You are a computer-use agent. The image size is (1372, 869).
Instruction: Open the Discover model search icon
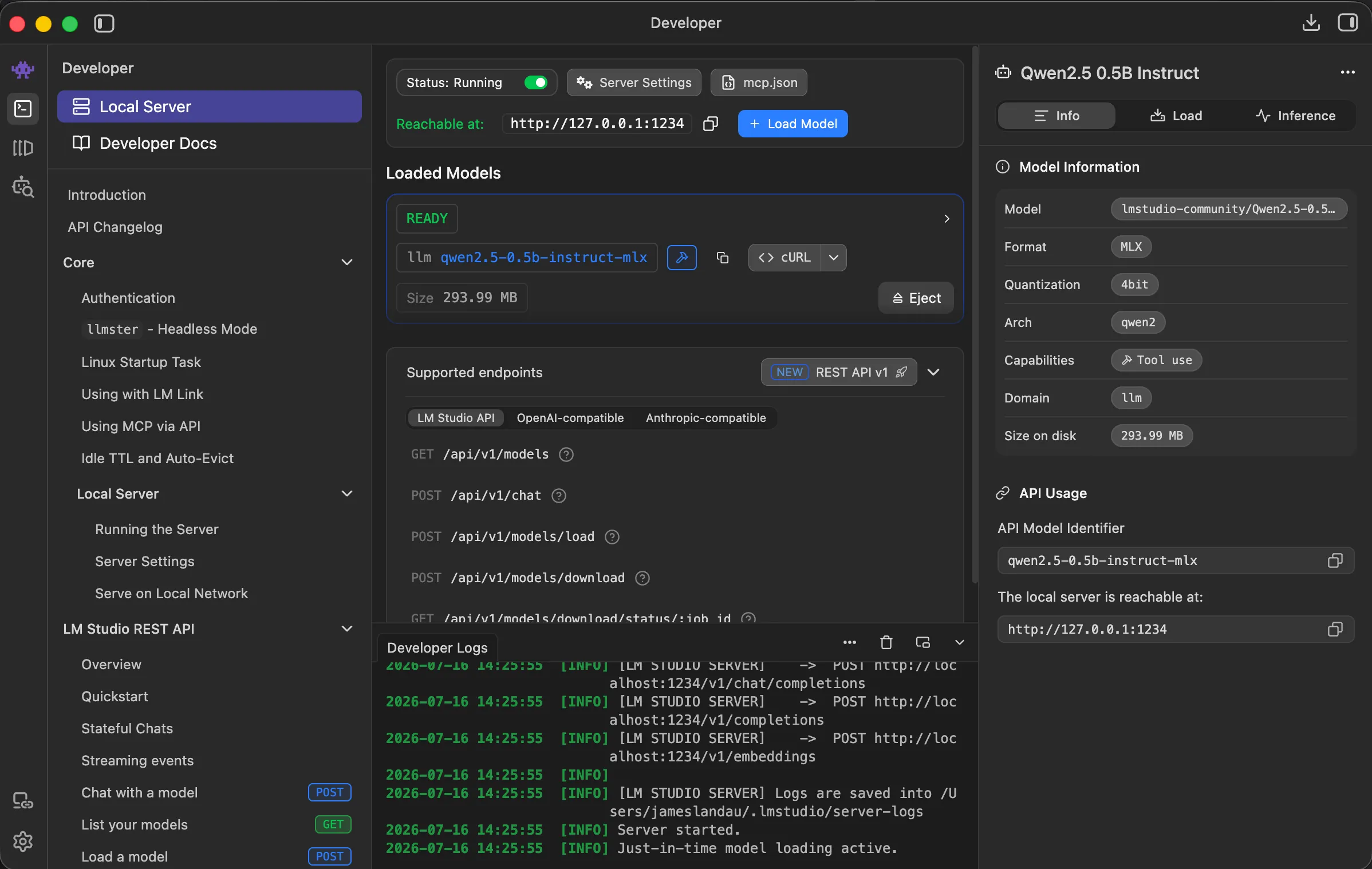point(23,187)
